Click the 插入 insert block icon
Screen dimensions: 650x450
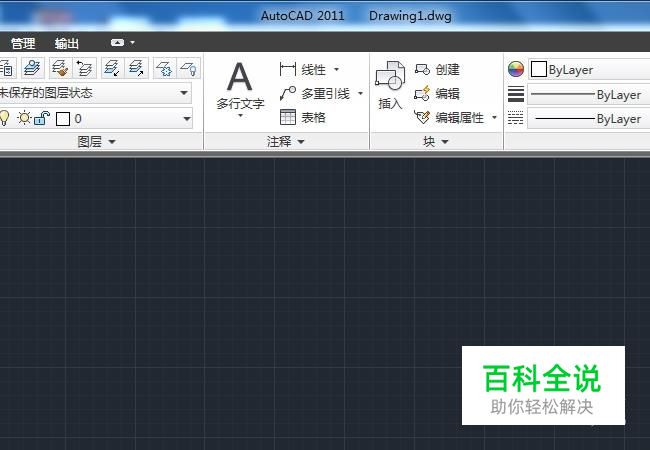[390, 75]
